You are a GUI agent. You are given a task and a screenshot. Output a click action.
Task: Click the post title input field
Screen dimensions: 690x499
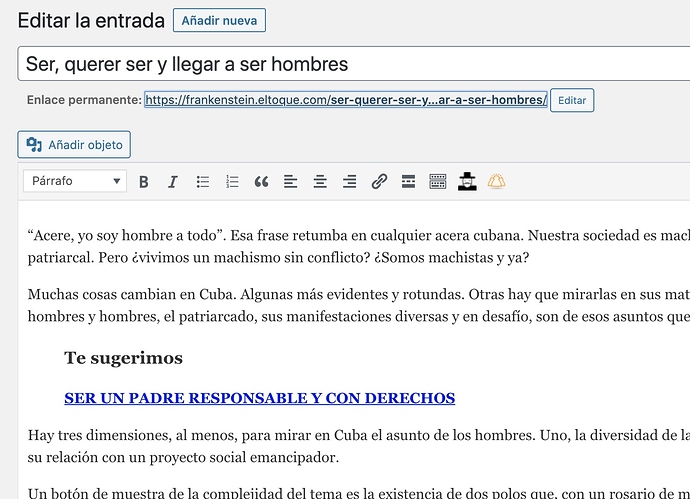click(354, 64)
